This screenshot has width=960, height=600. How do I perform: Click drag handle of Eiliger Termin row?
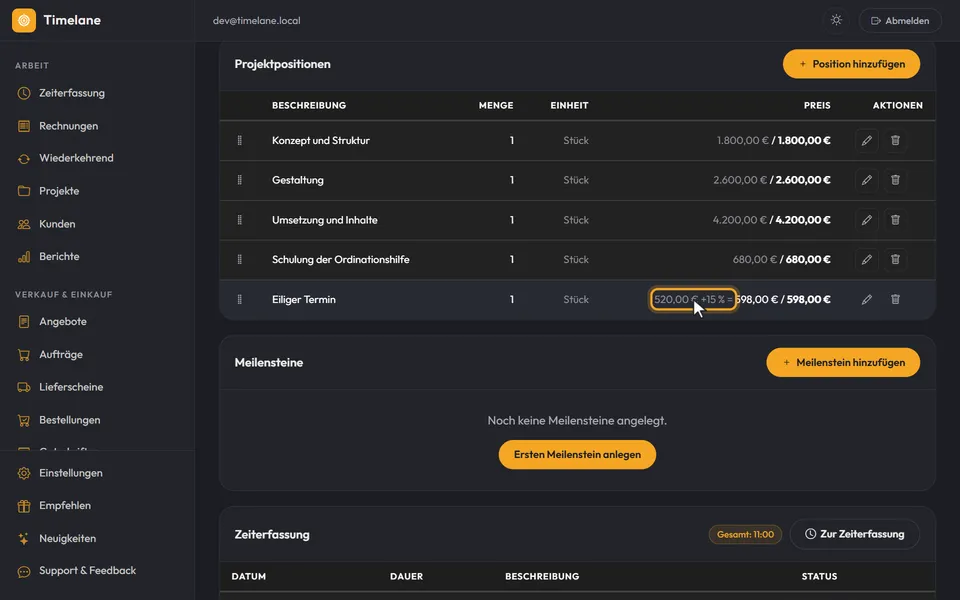click(x=239, y=299)
